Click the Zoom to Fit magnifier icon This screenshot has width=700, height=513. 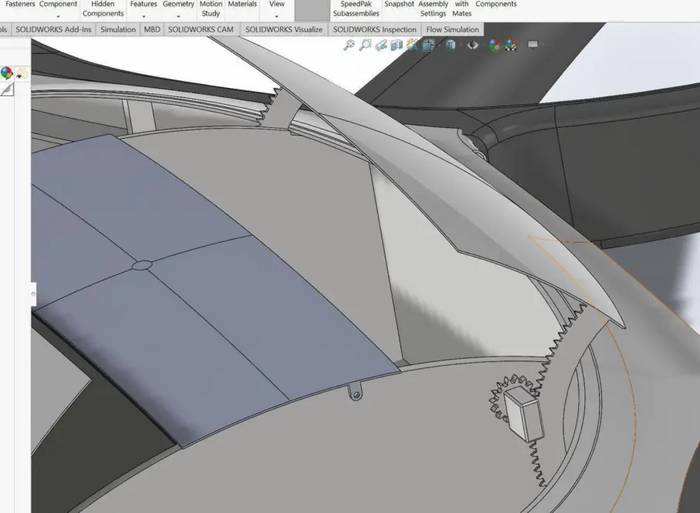click(349, 45)
